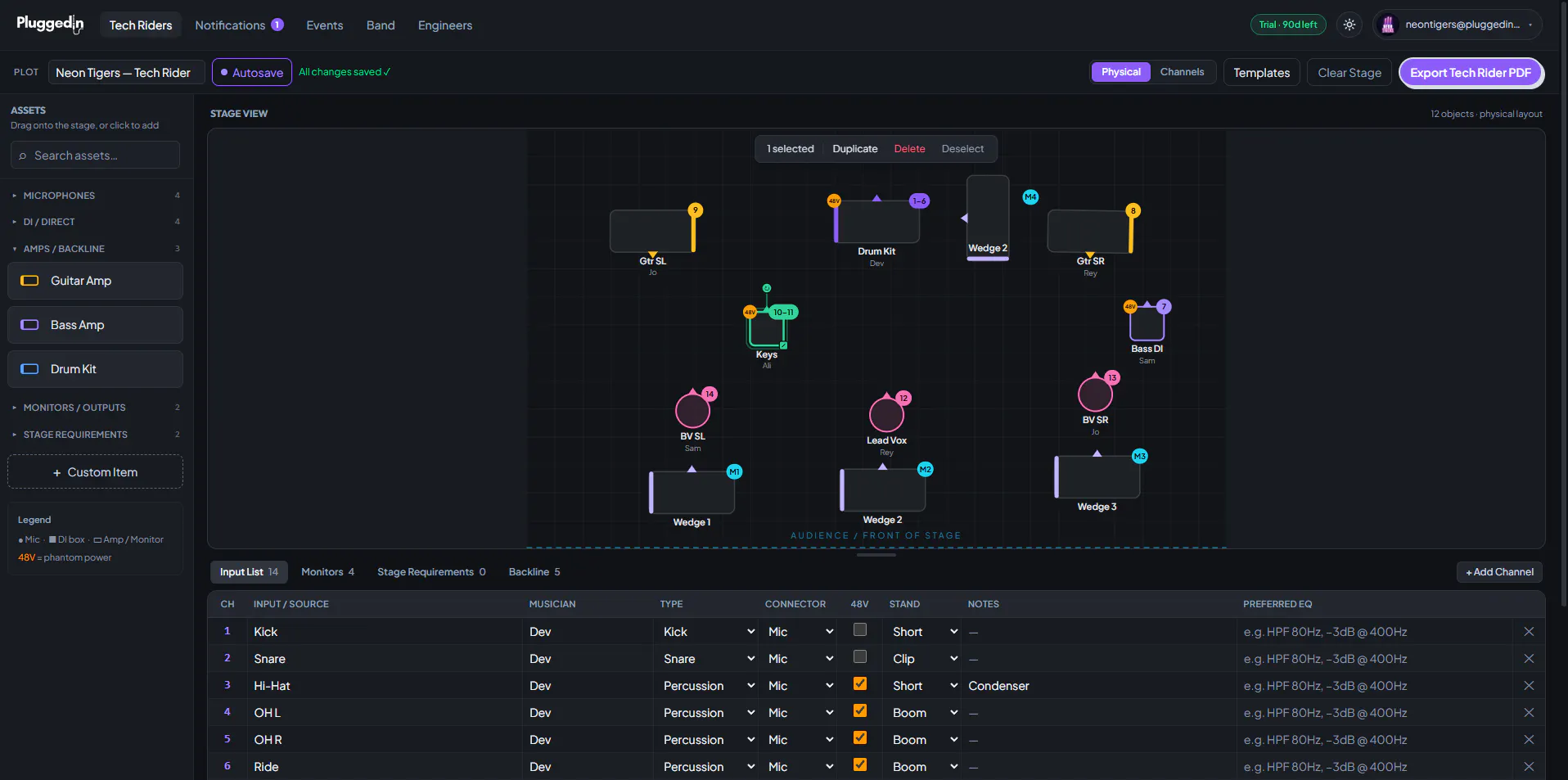Viewport: 1568px width, 780px height.
Task: Disable 48V phantom for Ride
Action: click(860, 765)
